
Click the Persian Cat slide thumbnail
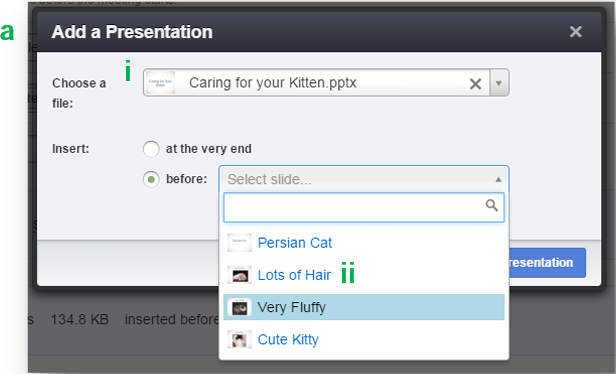pyautogui.click(x=239, y=242)
